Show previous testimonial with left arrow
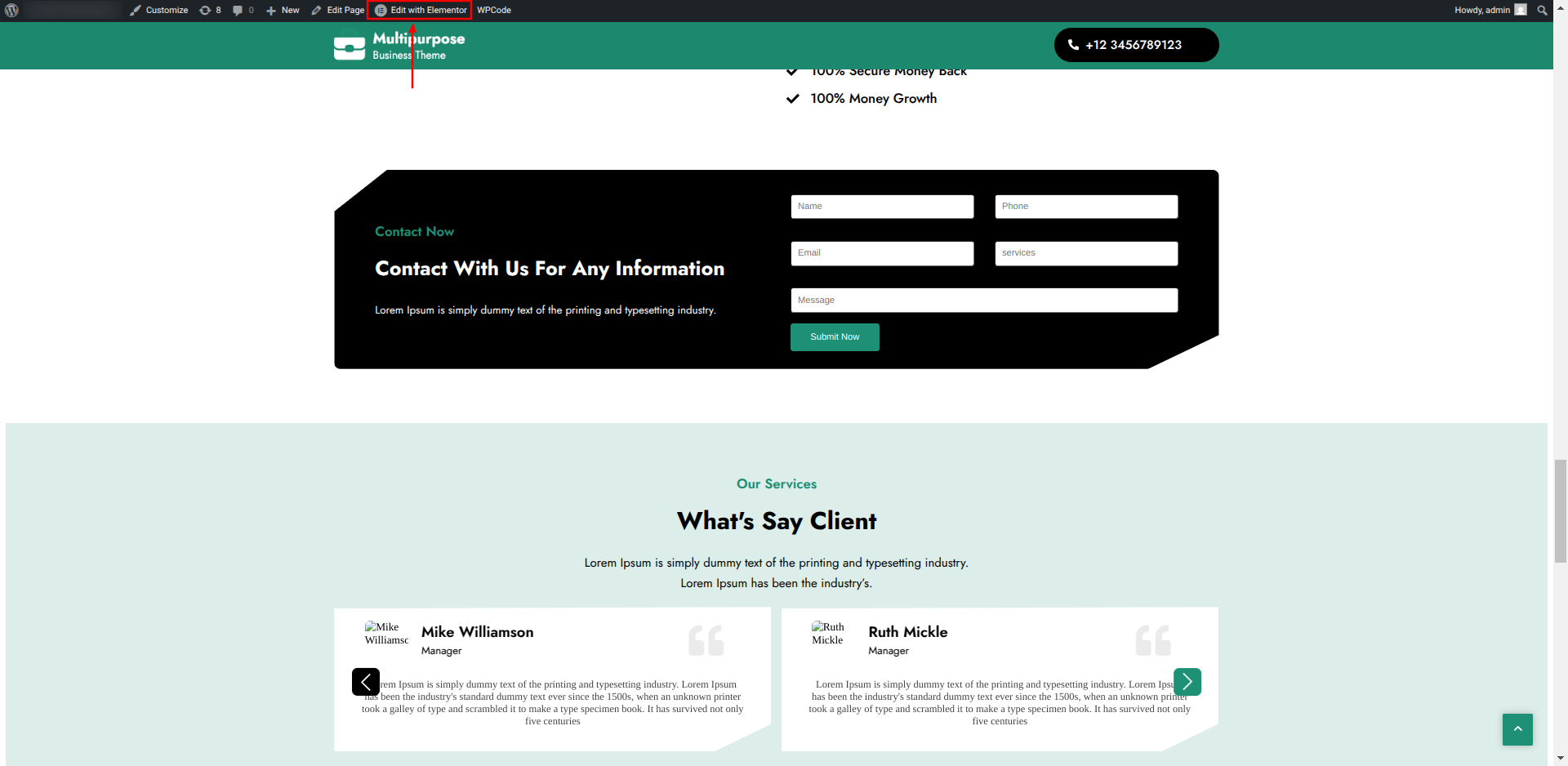Viewport: 1568px width, 766px height. click(366, 682)
